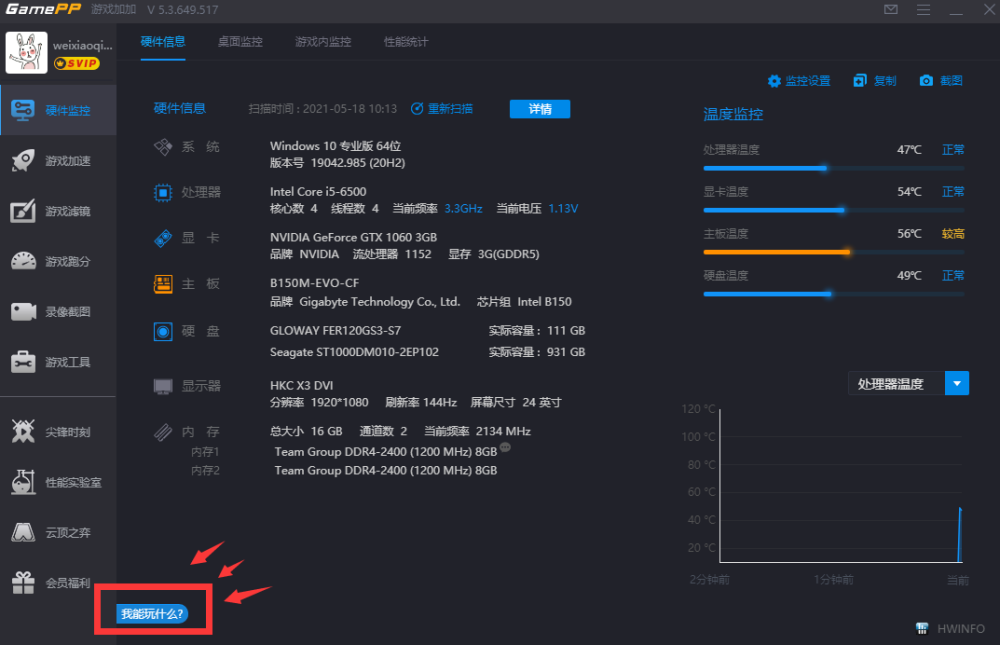The width and height of the screenshot is (1000, 645).
Task: Click the scan time 2021-05-18 10:13
Action: click(349, 108)
